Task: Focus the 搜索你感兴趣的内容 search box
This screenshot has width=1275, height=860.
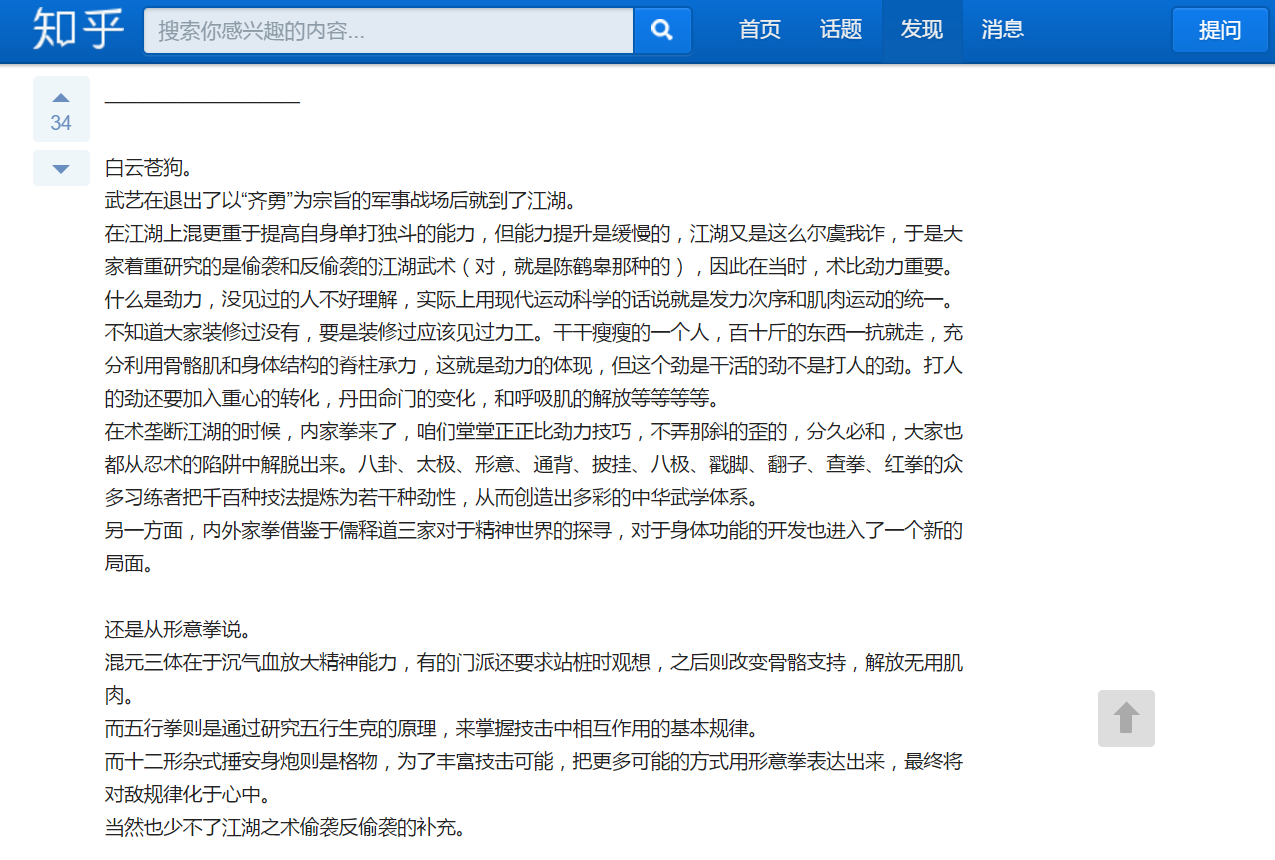Action: [x=388, y=31]
